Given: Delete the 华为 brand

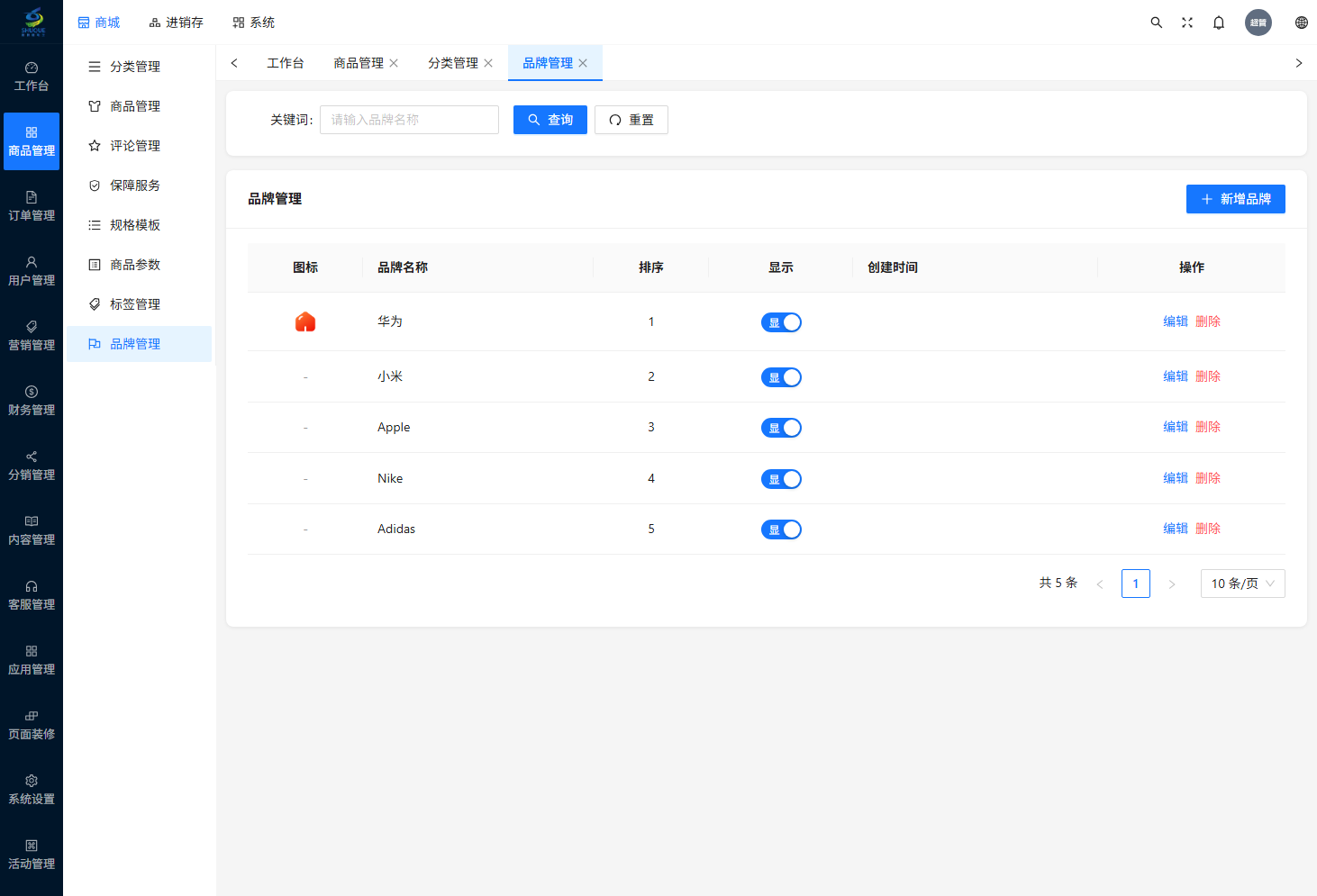Looking at the screenshot, I should 1208,321.
